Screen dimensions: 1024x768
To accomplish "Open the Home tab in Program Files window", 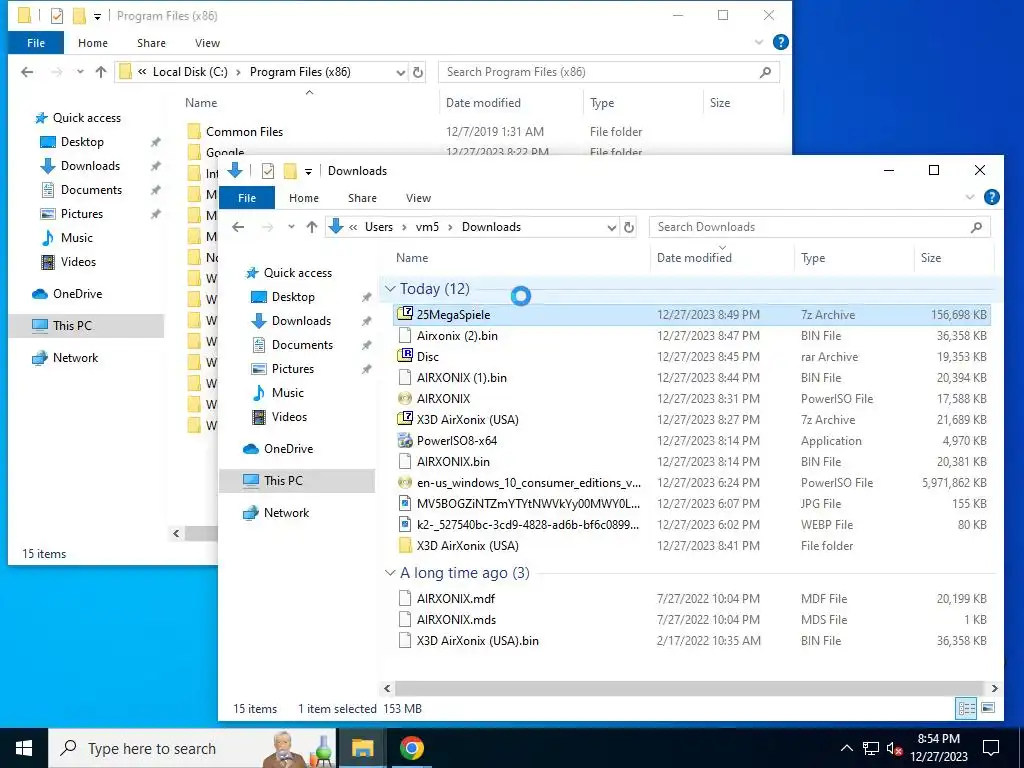I will click(93, 43).
